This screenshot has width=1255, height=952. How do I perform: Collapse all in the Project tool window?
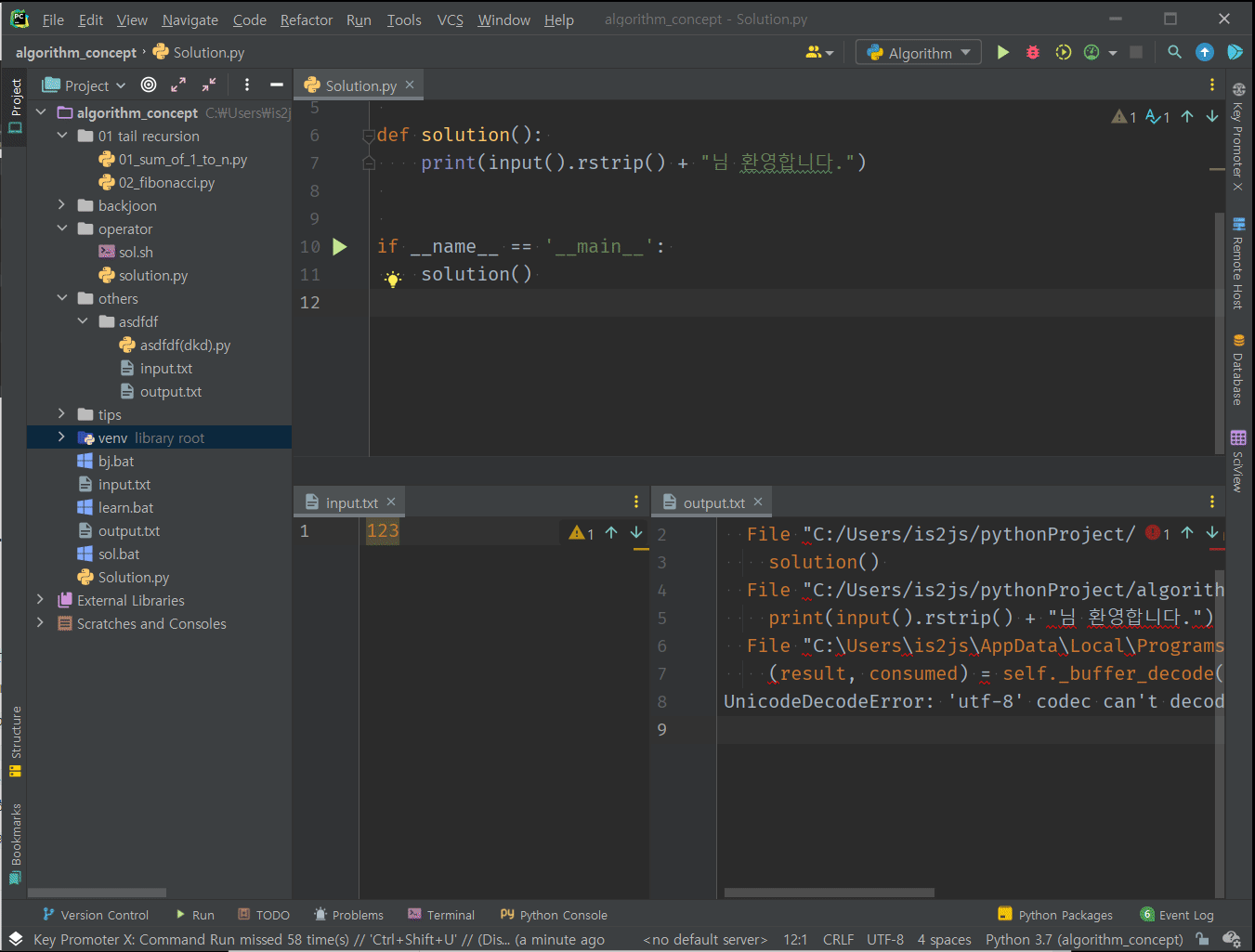[209, 85]
